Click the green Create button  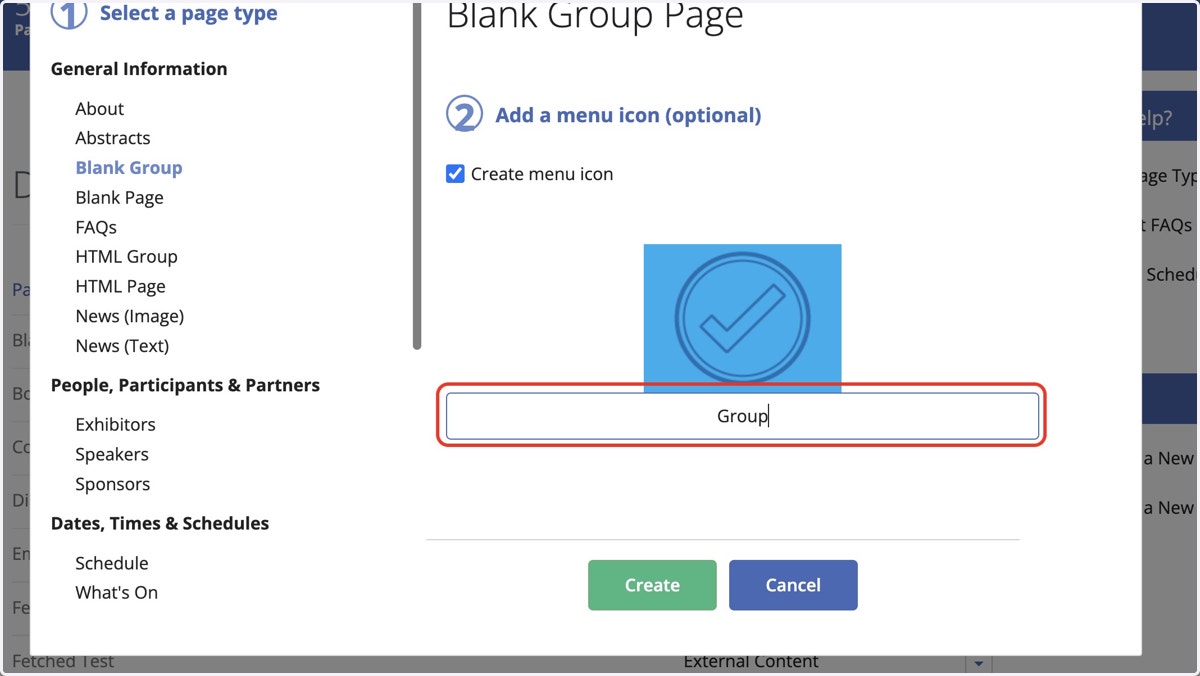[x=652, y=585]
